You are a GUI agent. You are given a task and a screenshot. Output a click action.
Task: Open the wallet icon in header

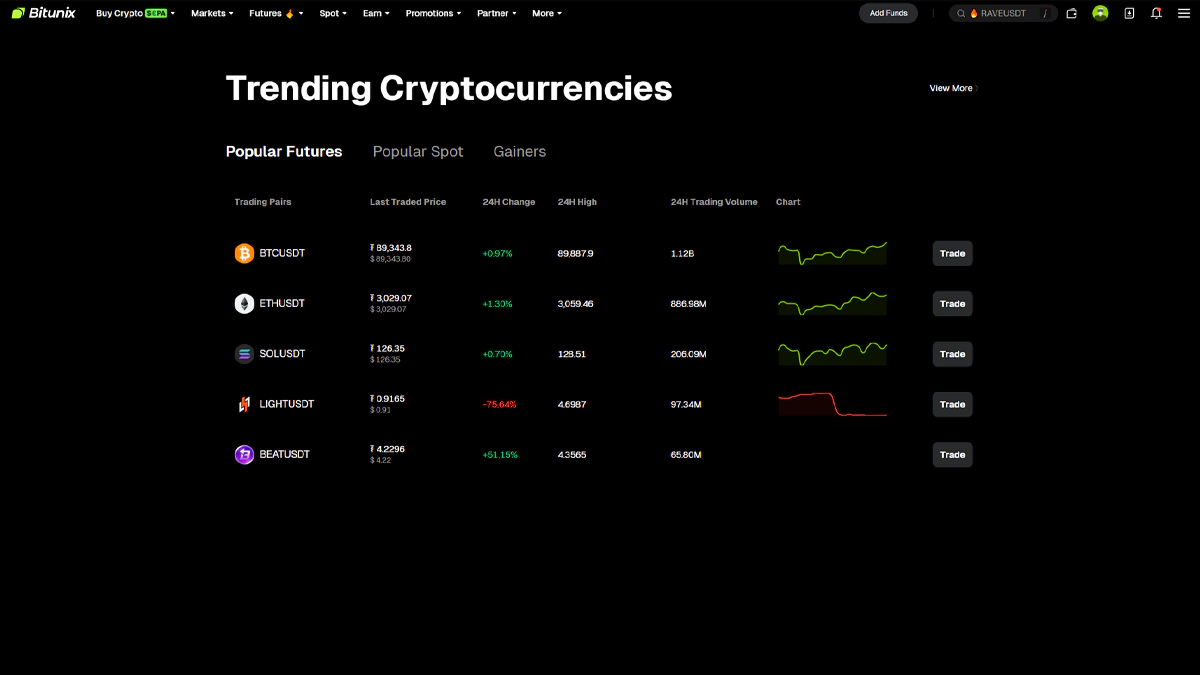[1072, 13]
